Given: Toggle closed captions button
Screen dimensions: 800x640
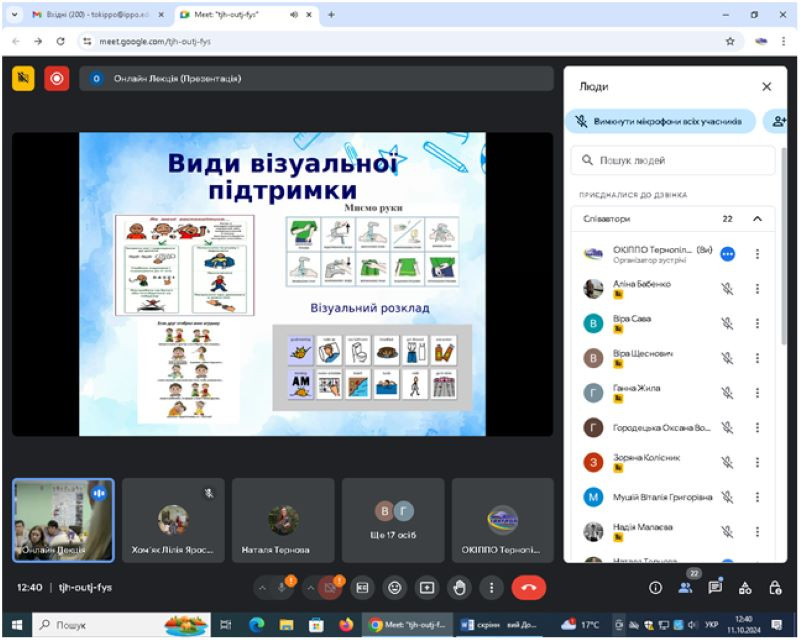Looking at the screenshot, I should pyautogui.click(x=362, y=588).
